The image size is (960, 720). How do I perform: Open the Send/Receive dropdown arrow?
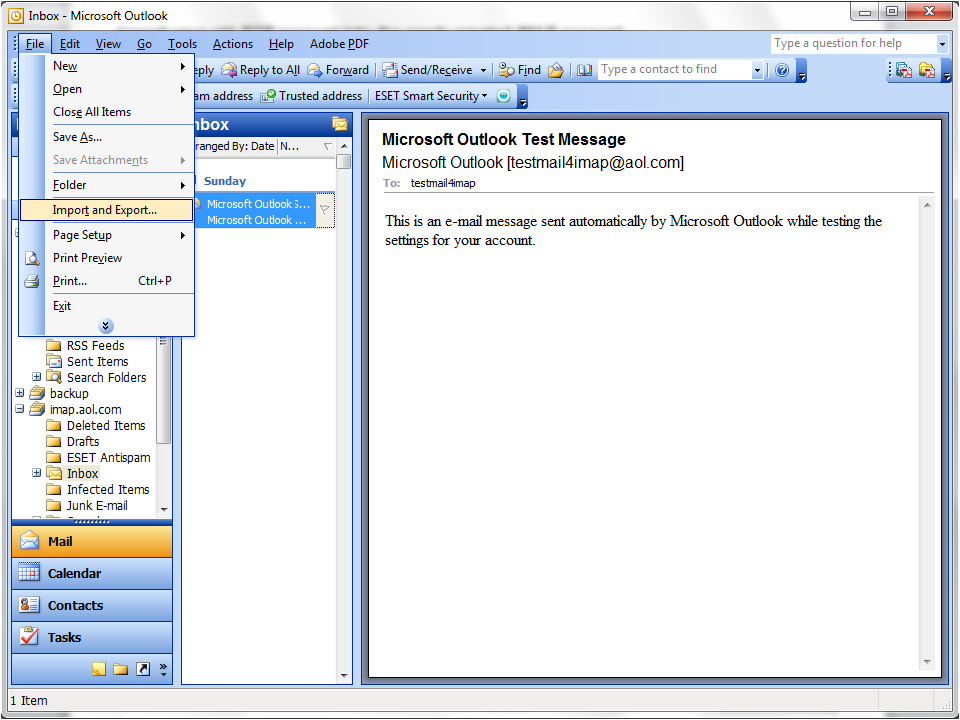(483, 70)
